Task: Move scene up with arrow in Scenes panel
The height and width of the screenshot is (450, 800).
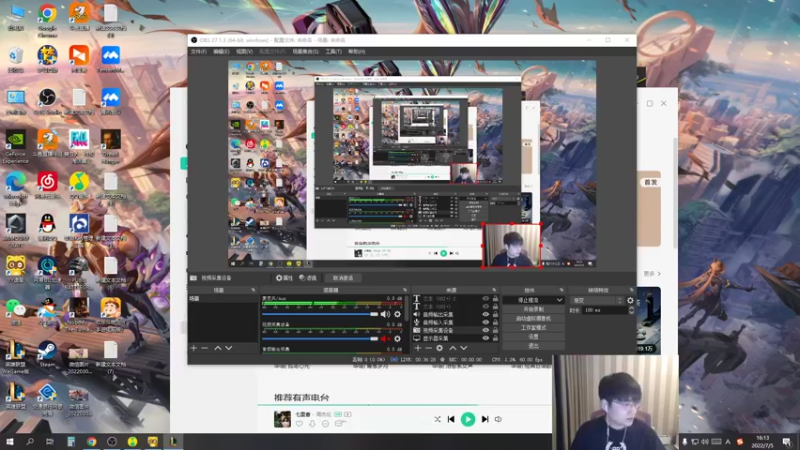Action: point(218,348)
